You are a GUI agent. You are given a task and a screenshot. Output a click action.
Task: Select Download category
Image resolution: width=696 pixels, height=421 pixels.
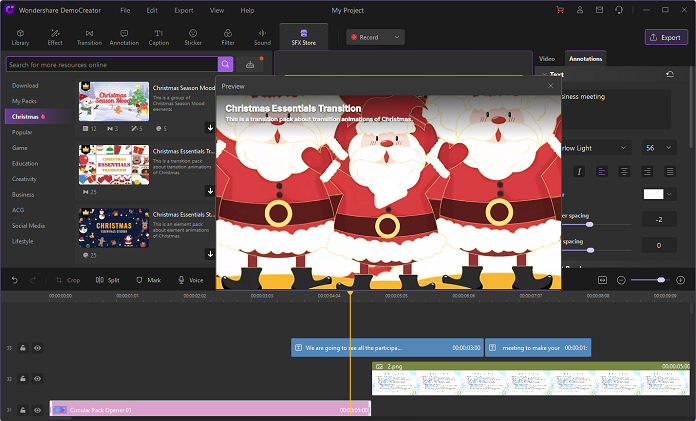[x=25, y=85]
